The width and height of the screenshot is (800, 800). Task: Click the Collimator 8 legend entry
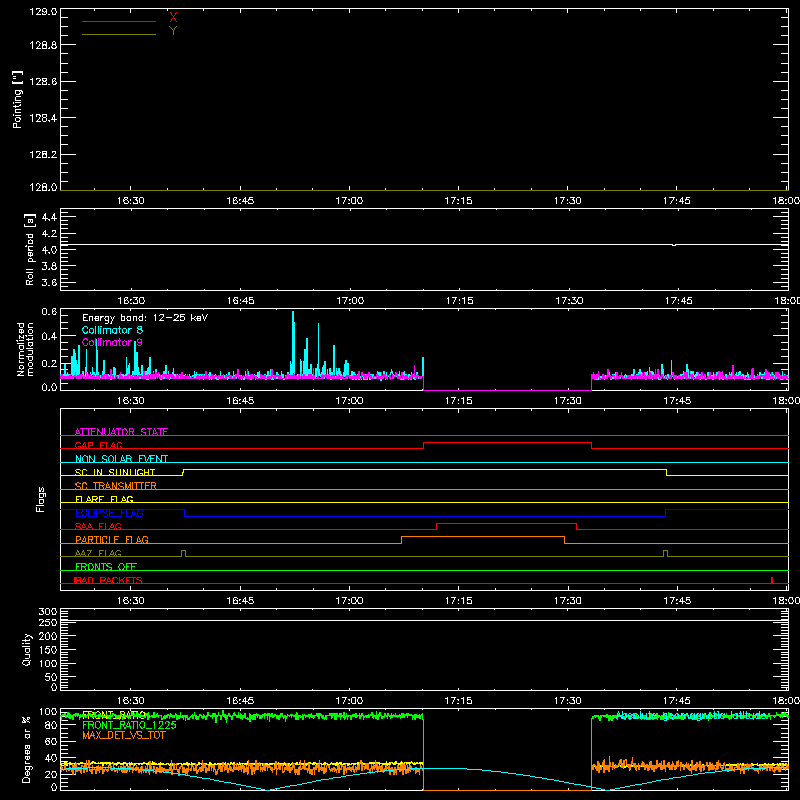tap(112, 330)
